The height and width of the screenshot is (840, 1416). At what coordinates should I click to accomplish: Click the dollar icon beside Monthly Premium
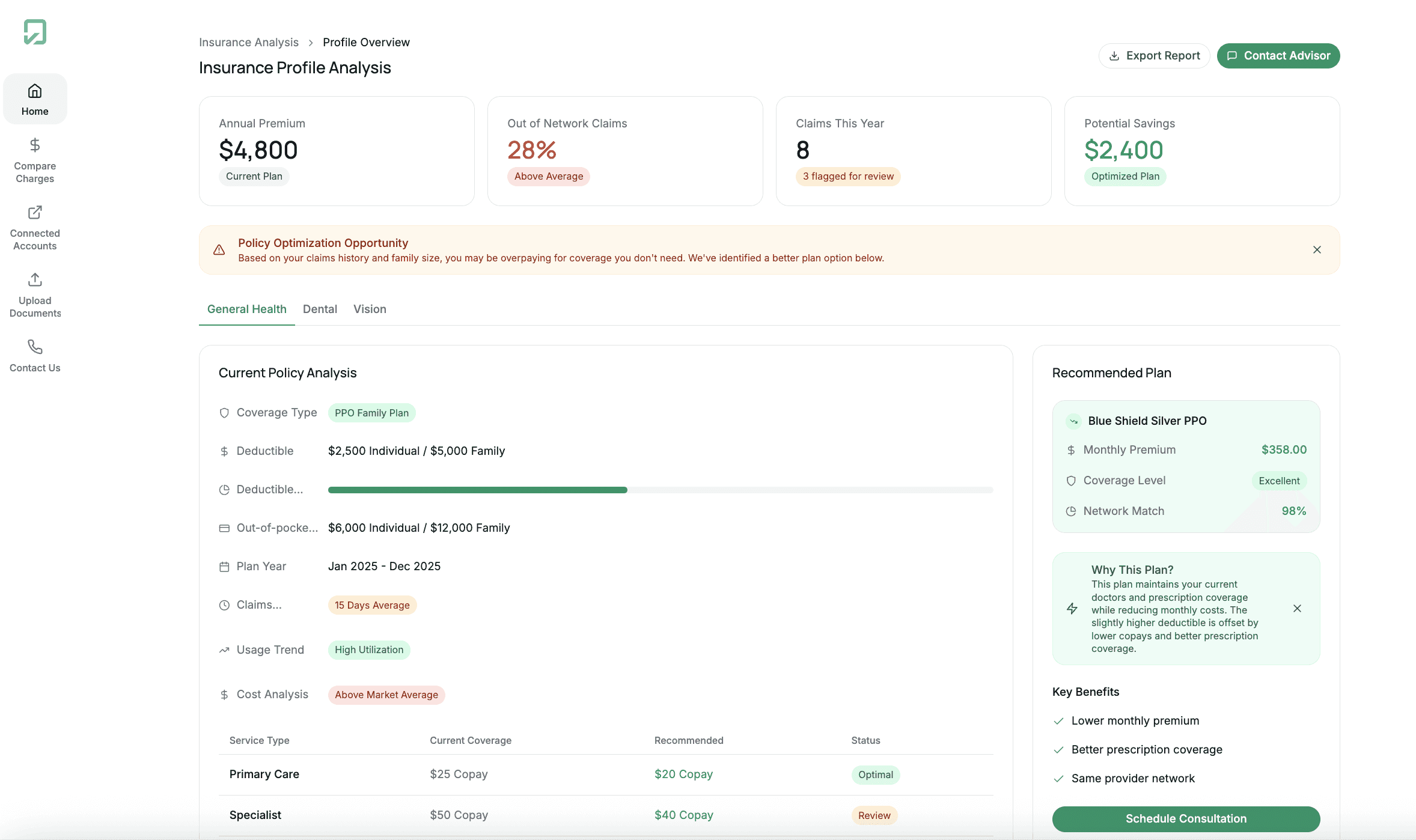(x=1071, y=450)
